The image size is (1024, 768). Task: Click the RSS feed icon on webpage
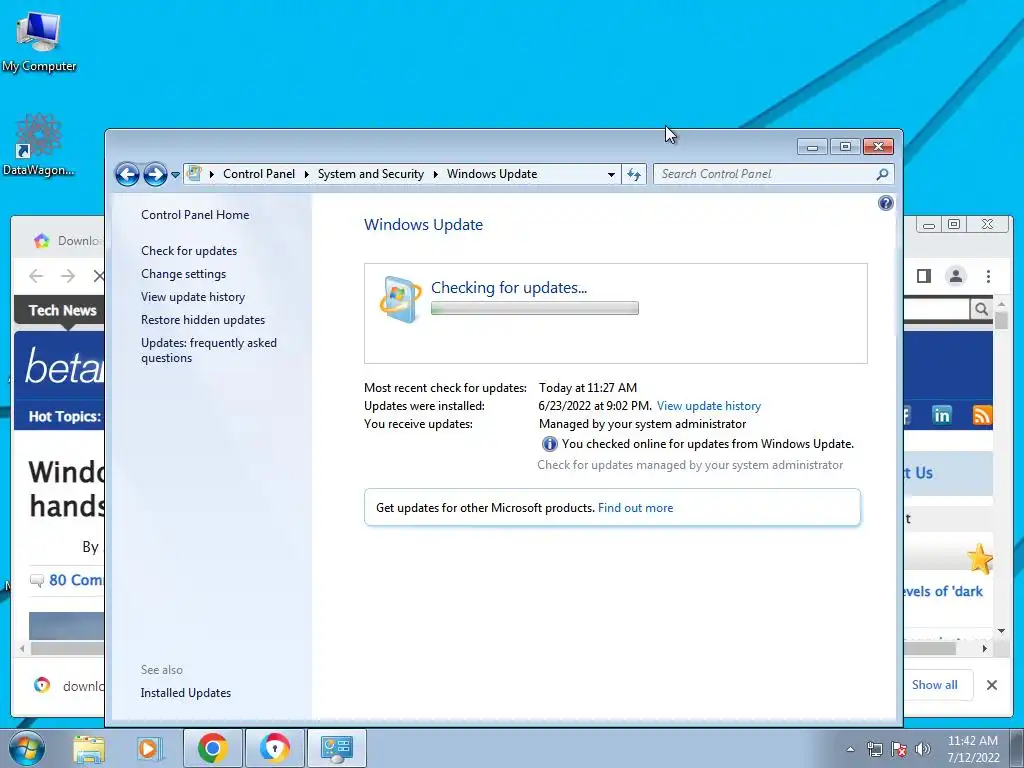tap(982, 415)
